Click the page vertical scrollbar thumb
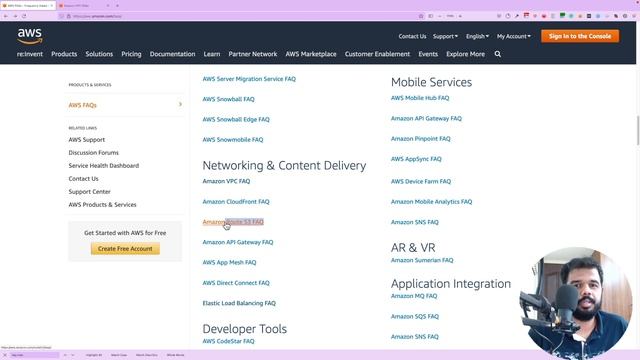The image size is (640, 360). point(638,130)
